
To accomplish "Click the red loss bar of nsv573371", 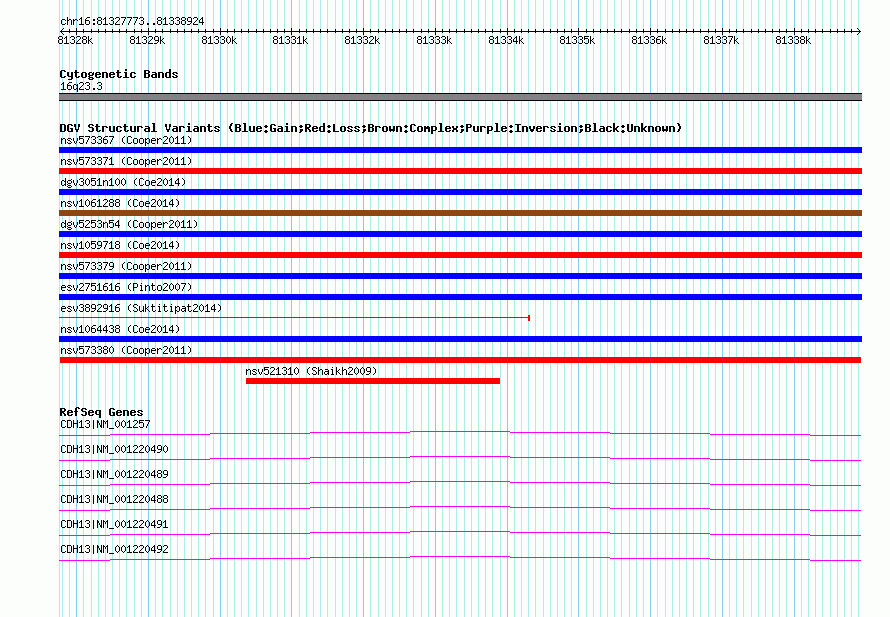I will [460, 171].
